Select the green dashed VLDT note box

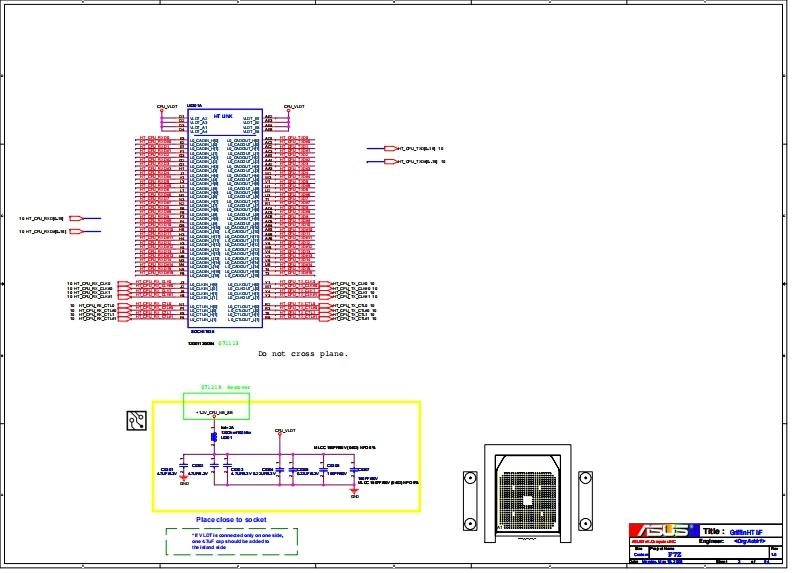click(x=231, y=541)
